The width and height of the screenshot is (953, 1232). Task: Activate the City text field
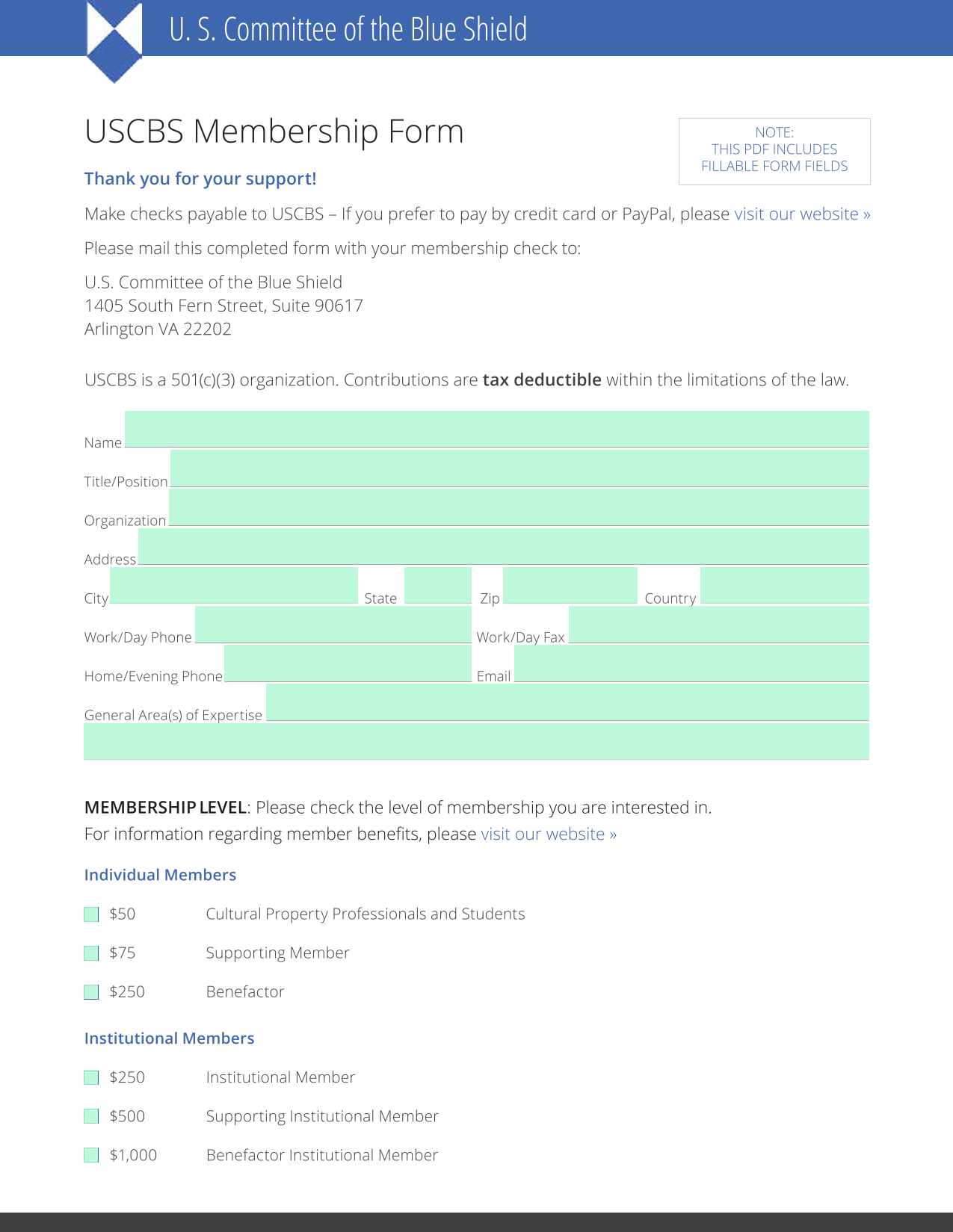pyautogui.click(x=234, y=585)
